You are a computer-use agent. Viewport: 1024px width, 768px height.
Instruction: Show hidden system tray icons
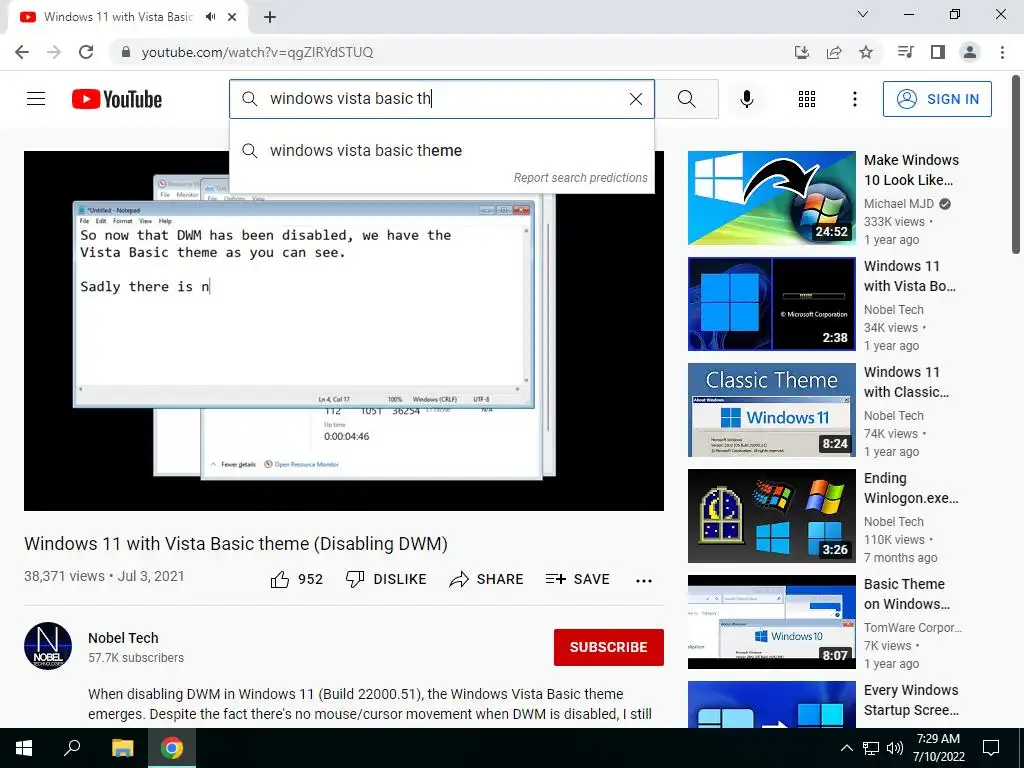coord(846,748)
